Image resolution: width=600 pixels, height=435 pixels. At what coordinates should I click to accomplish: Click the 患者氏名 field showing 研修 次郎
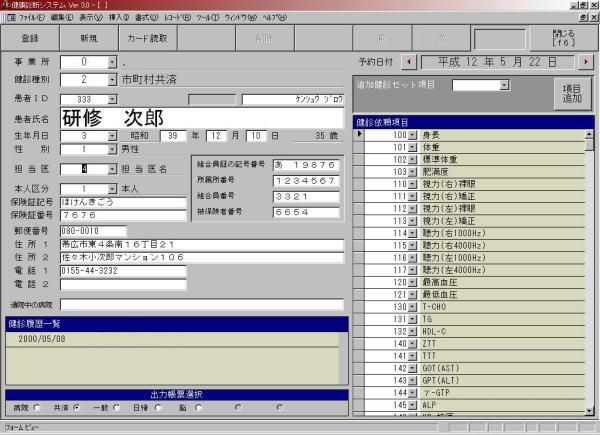click(x=202, y=118)
